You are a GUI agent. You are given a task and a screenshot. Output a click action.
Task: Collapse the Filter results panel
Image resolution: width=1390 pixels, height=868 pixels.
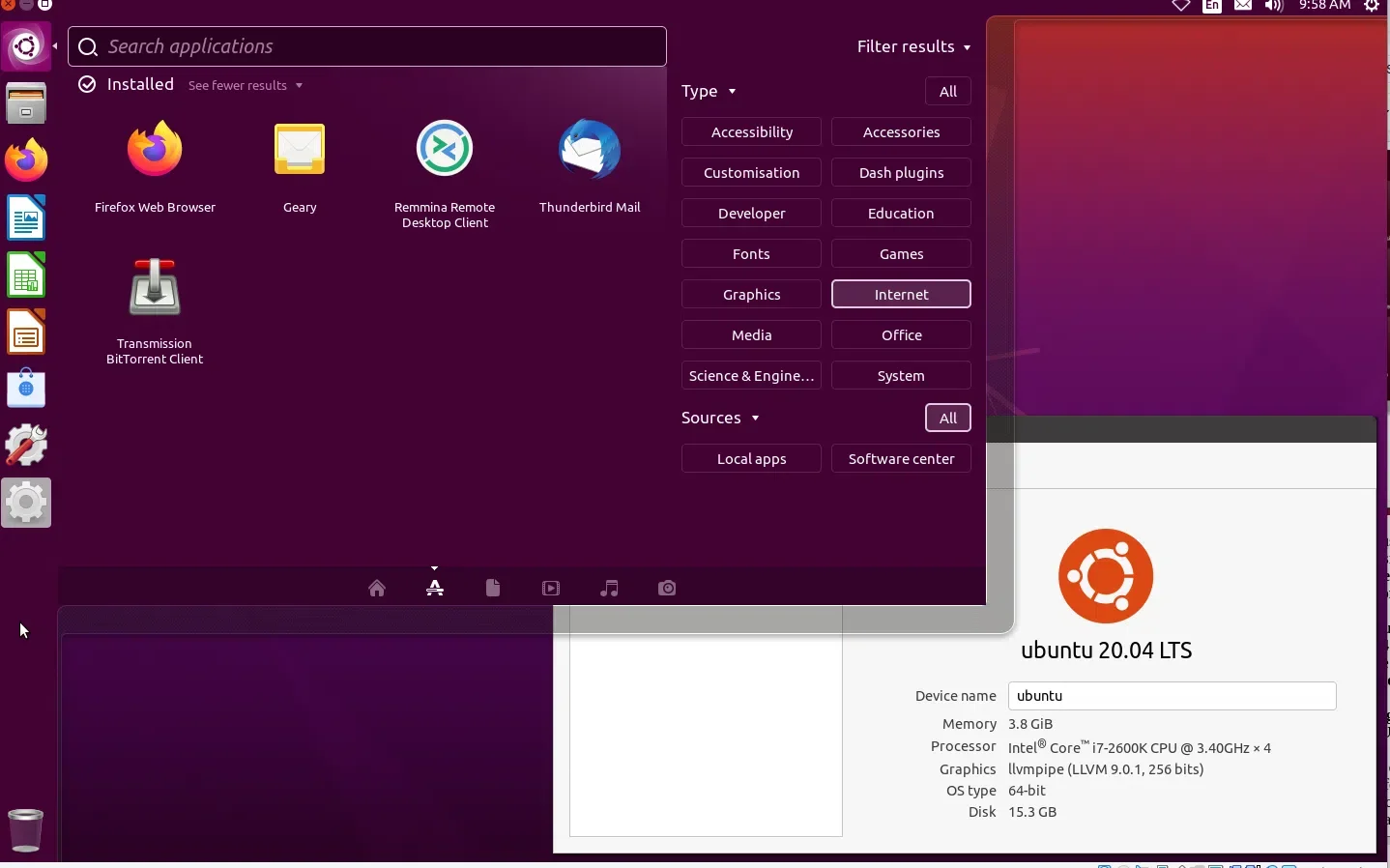click(914, 46)
